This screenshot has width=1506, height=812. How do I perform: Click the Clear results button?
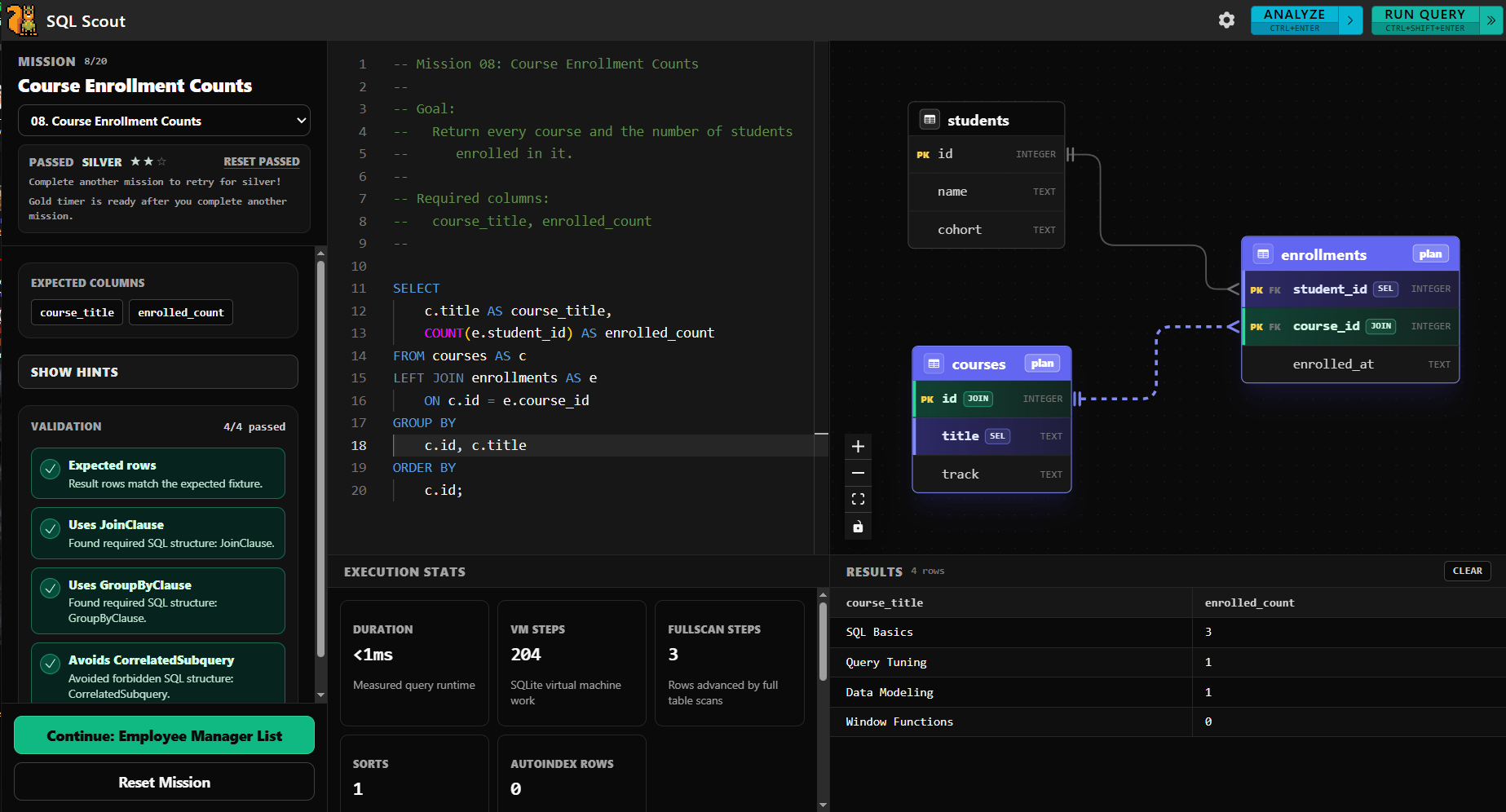tap(1467, 571)
